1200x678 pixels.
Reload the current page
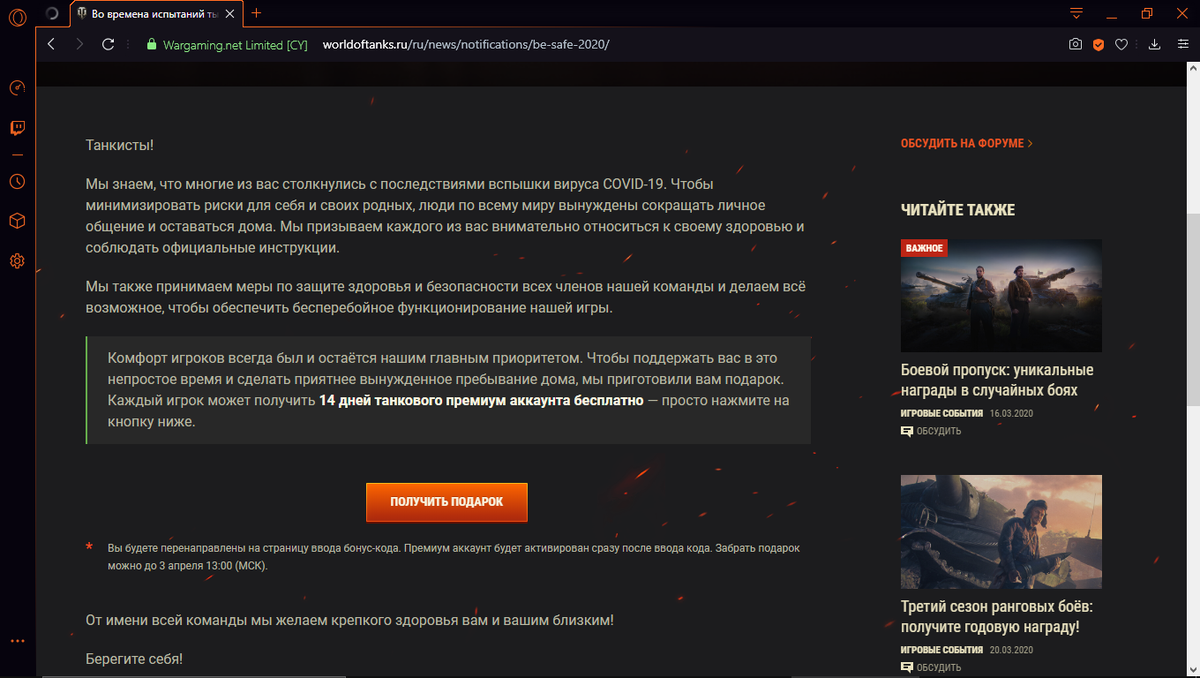click(108, 44)
